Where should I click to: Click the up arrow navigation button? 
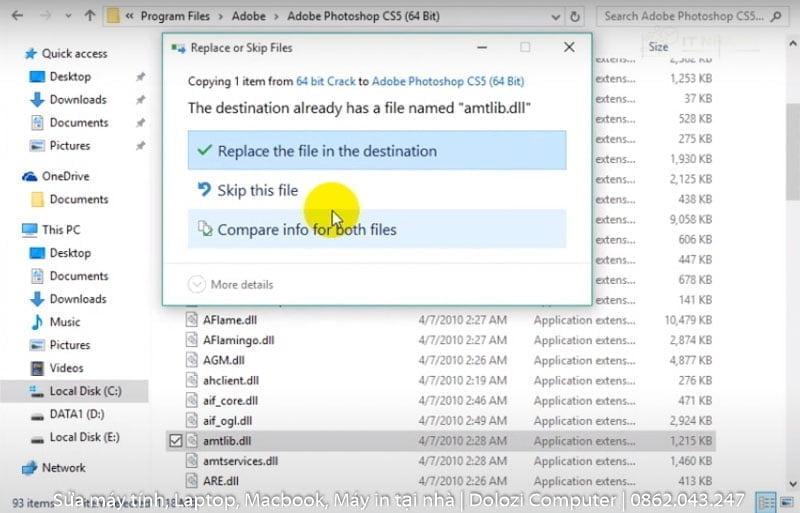click(90, 16)
